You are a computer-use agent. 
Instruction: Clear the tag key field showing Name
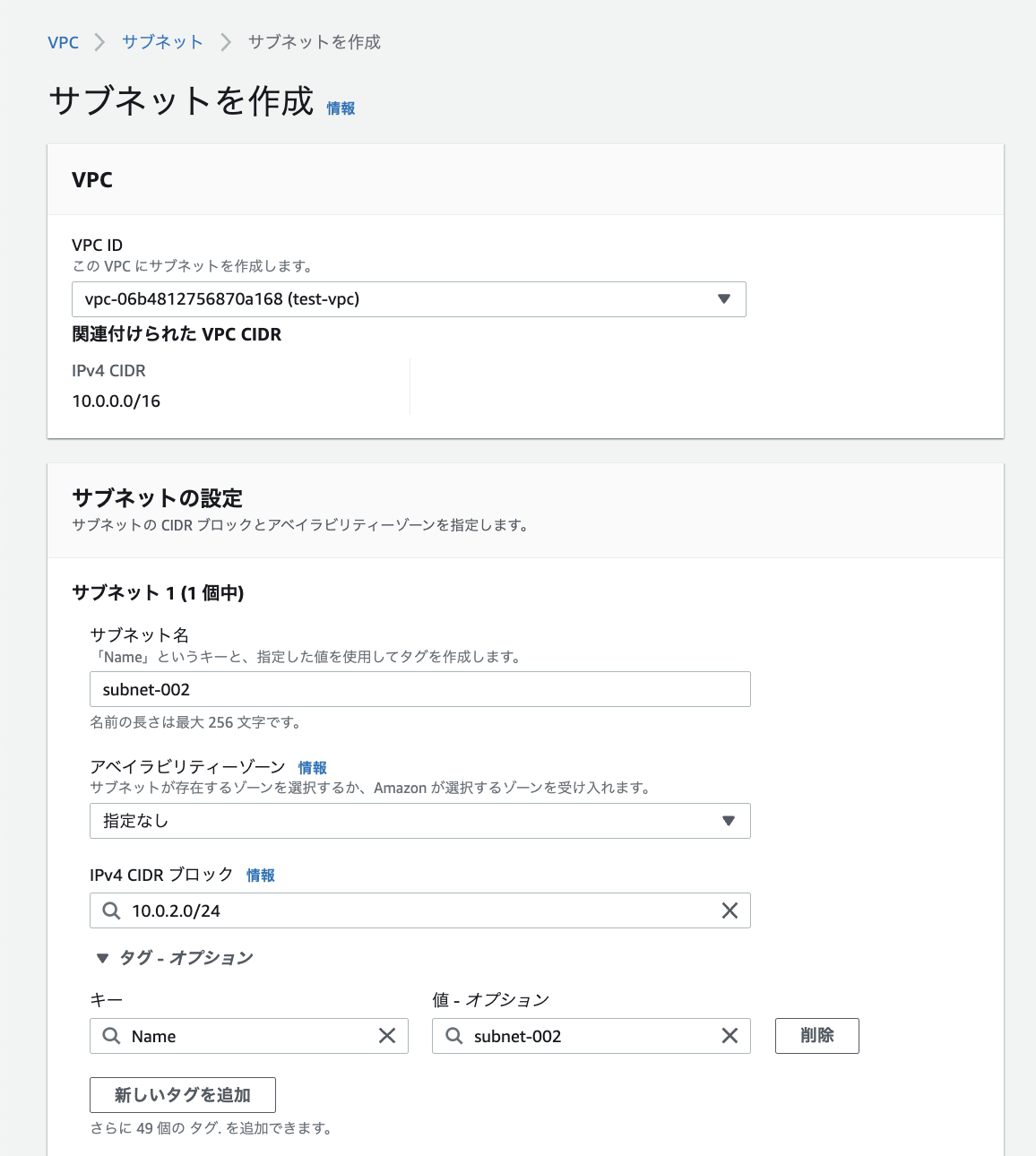(387, 1036)
